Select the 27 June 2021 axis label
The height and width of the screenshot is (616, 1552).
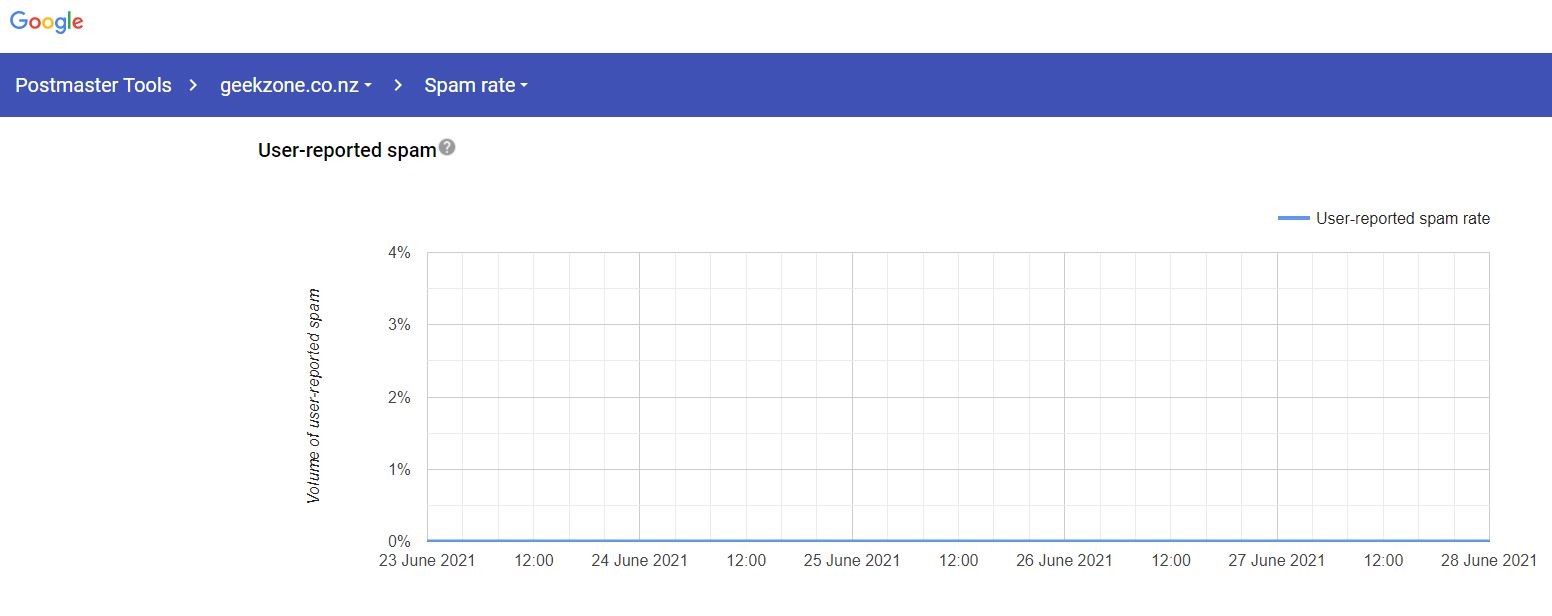click(x=1277, y=561)
